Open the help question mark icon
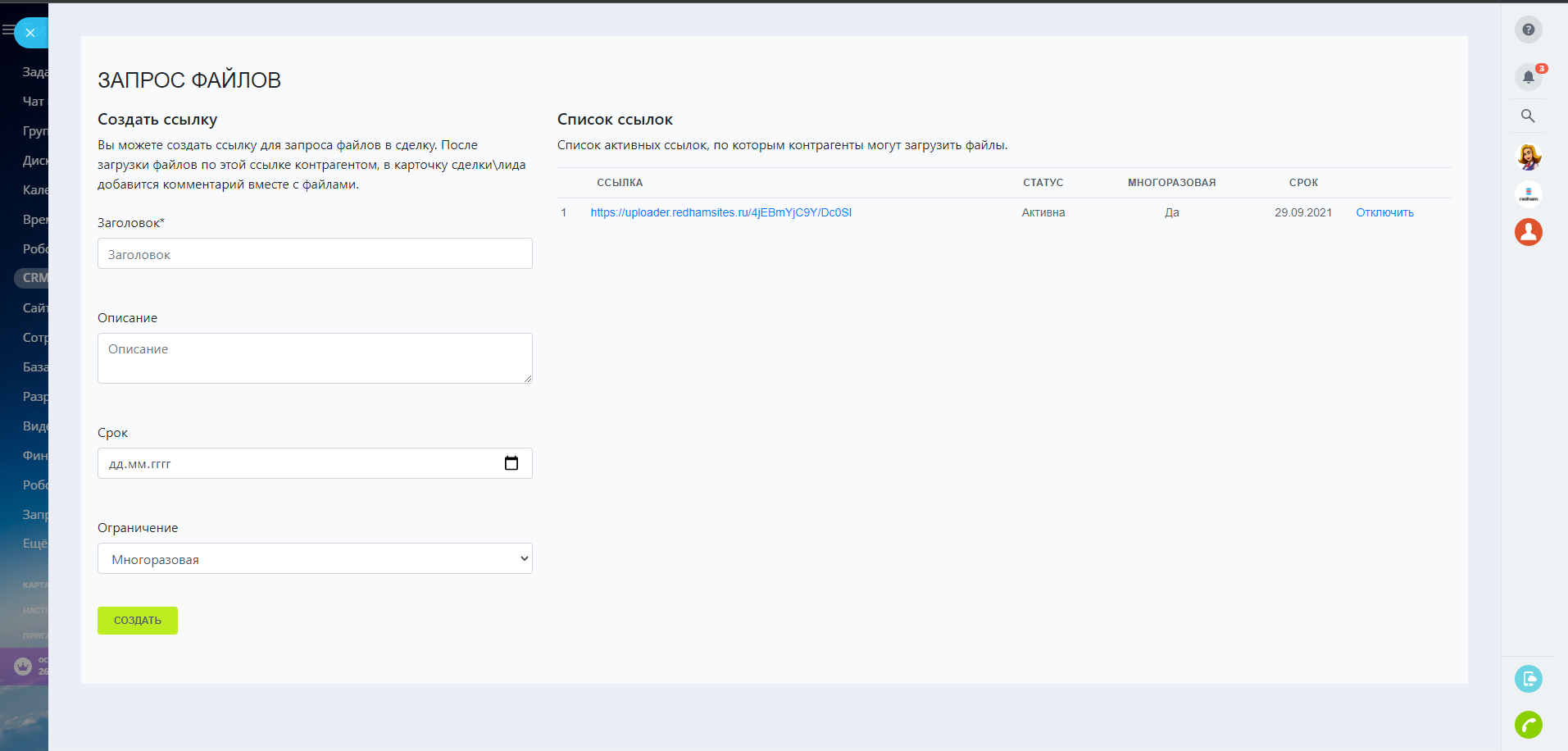The height and width of the screenshot is (751, 1568). pos(1528,30)
